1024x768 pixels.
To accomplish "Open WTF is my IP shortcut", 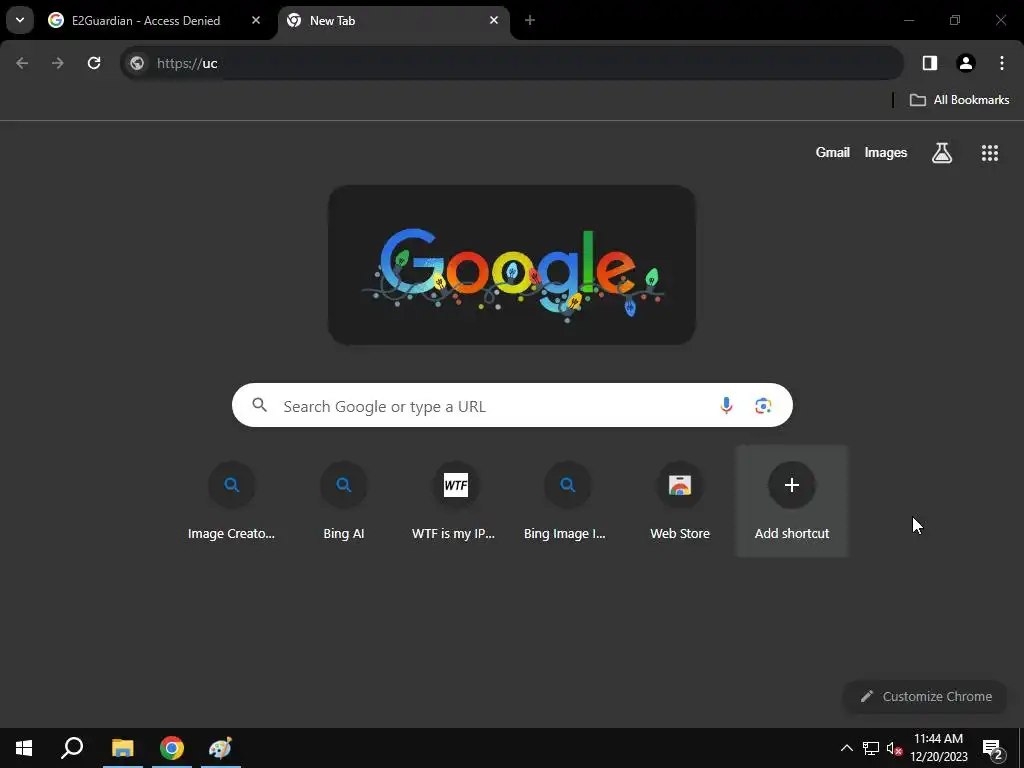I will (x=455, y=502).
